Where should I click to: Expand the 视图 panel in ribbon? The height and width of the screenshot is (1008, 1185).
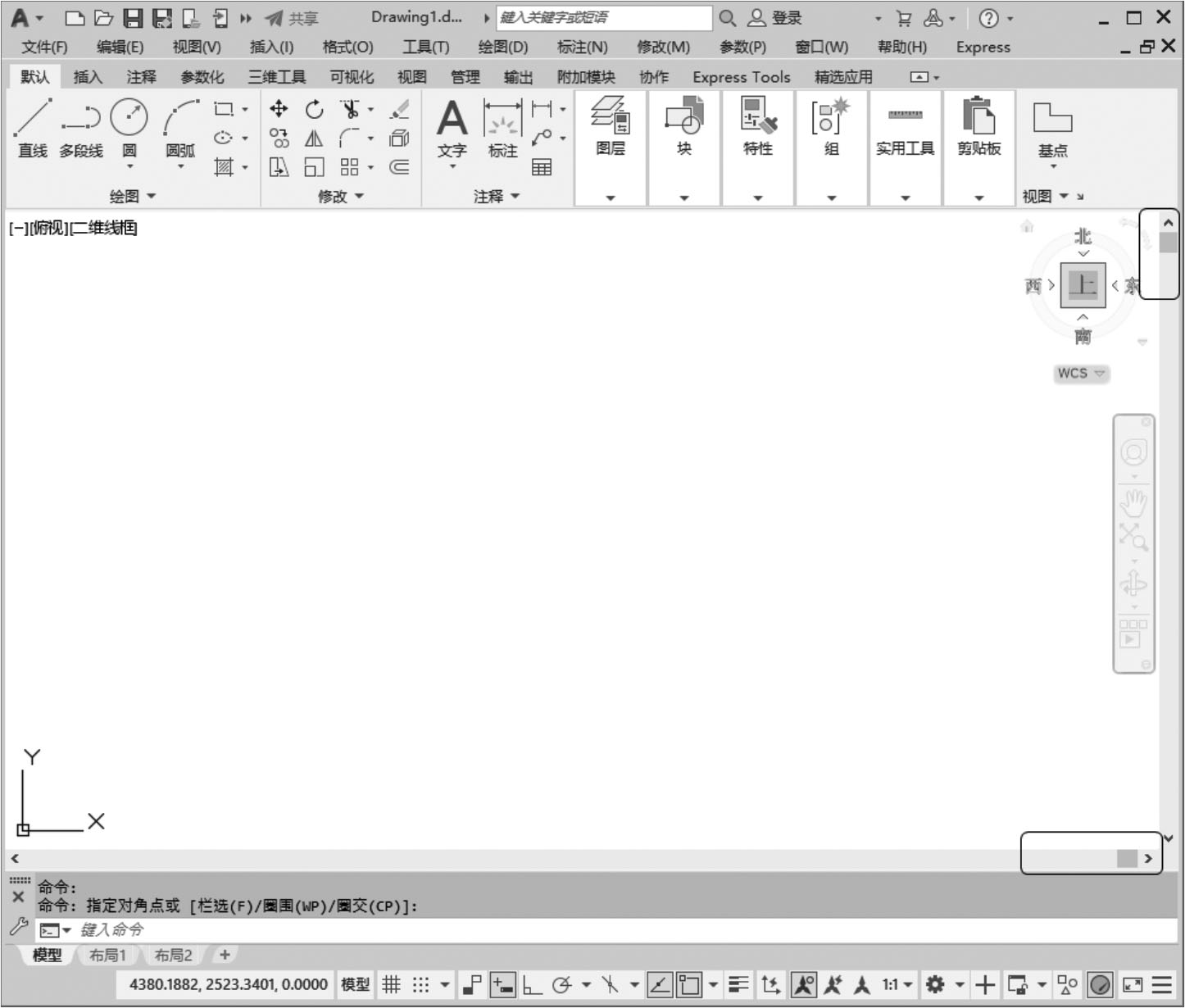coord(1046,197)
